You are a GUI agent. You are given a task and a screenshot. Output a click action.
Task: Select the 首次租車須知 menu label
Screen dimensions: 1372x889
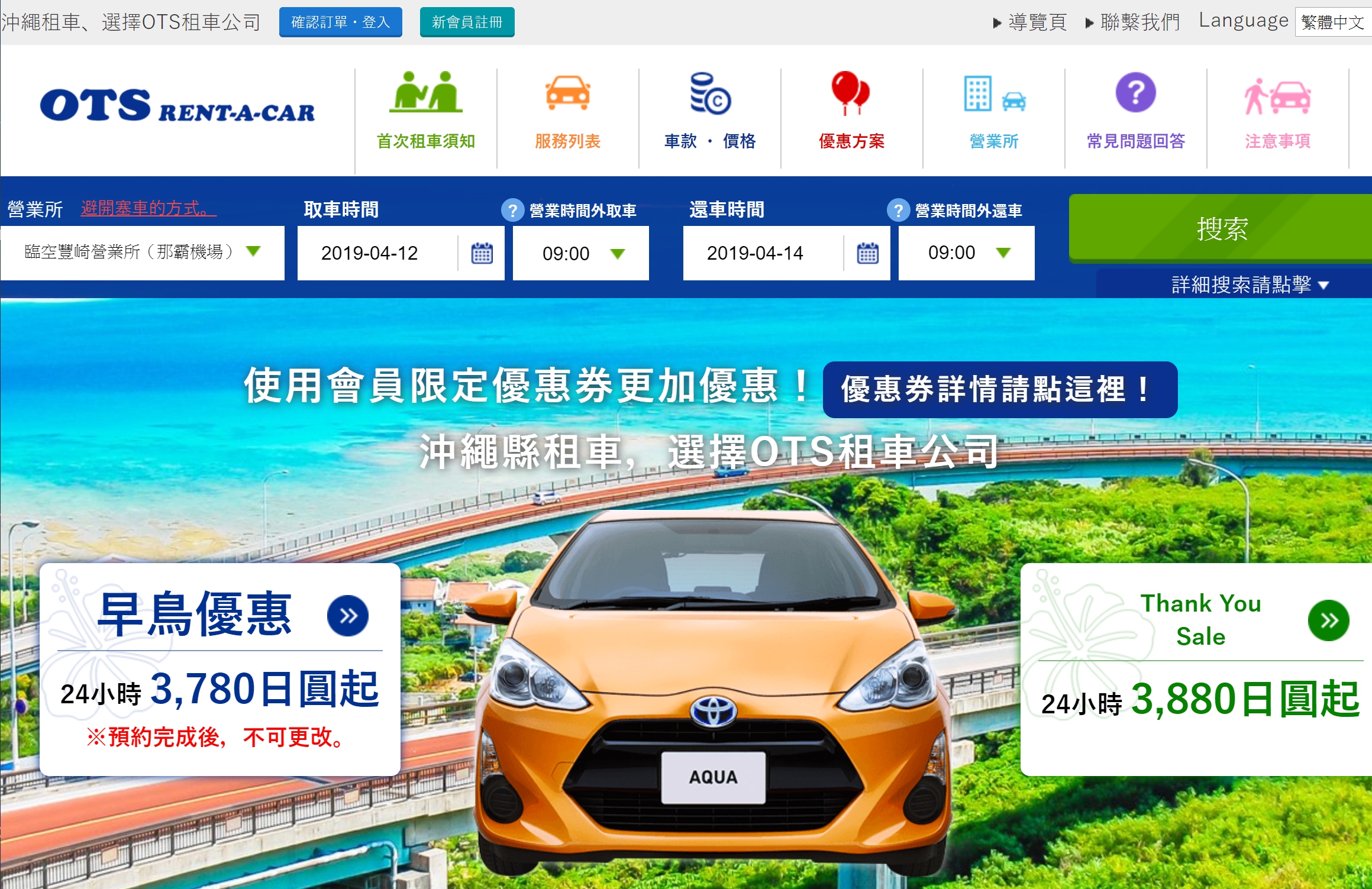pos(426,141)
